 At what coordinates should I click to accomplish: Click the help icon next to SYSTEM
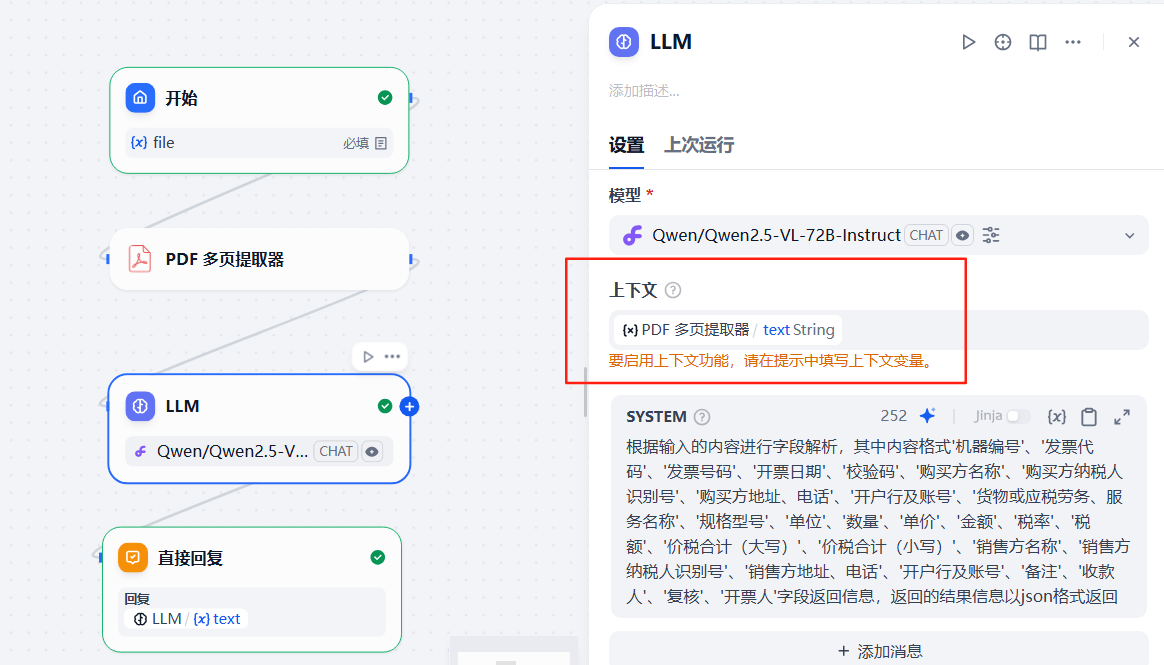coord(702,417)
